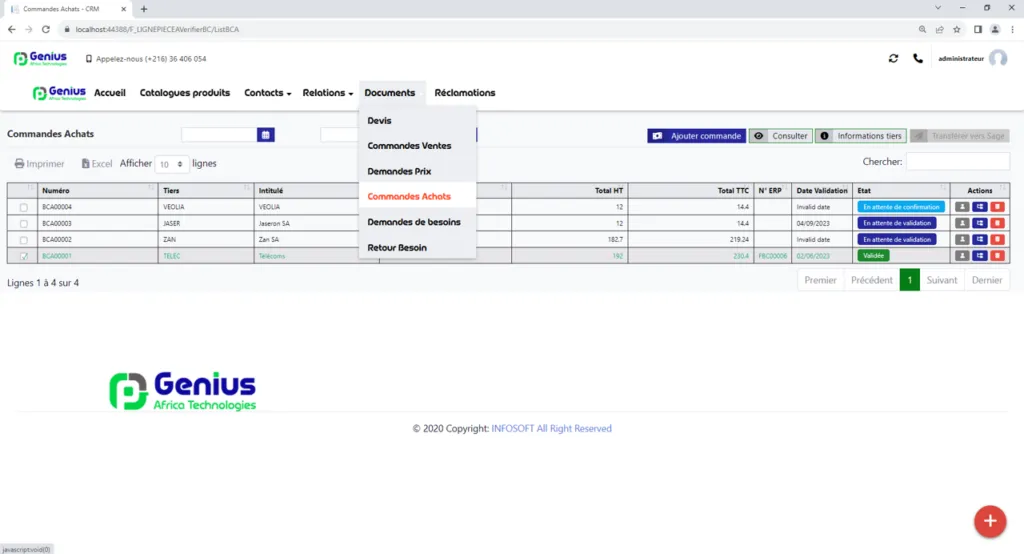Click the date input next to calendar
The width and height of the screenshot is (1024, 554).
pyautogui.click(x=219, y=135)
